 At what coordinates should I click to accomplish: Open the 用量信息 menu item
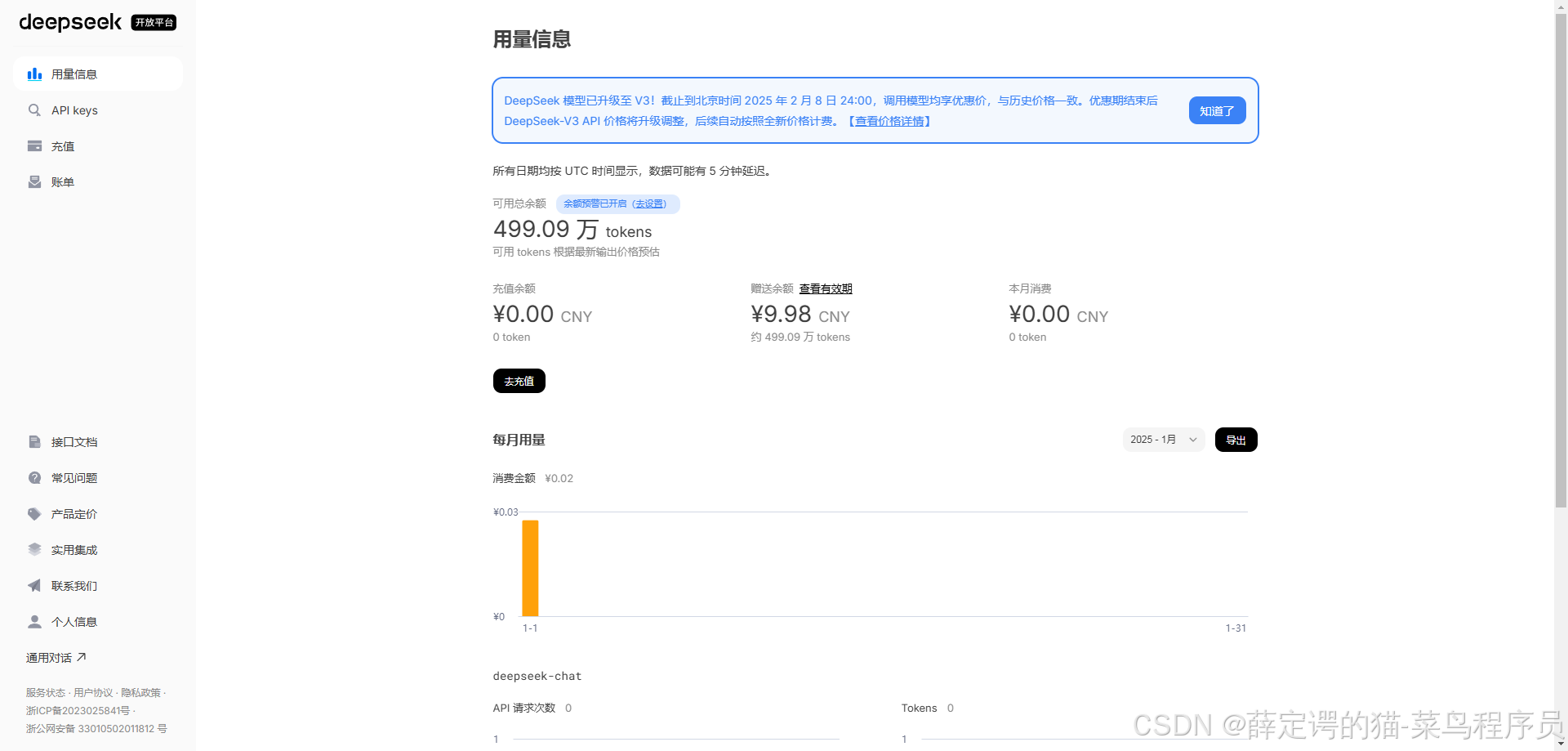click(x=98, y=74)
